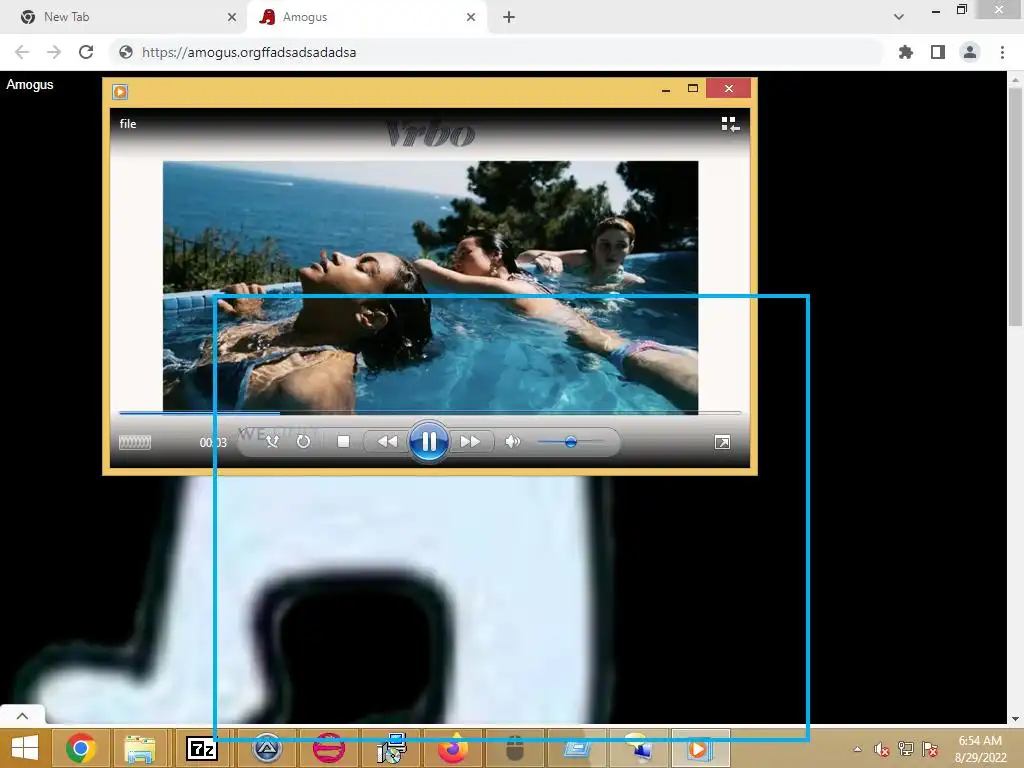
Task: Switch to library view in media player
Action: tap(730, 124)
